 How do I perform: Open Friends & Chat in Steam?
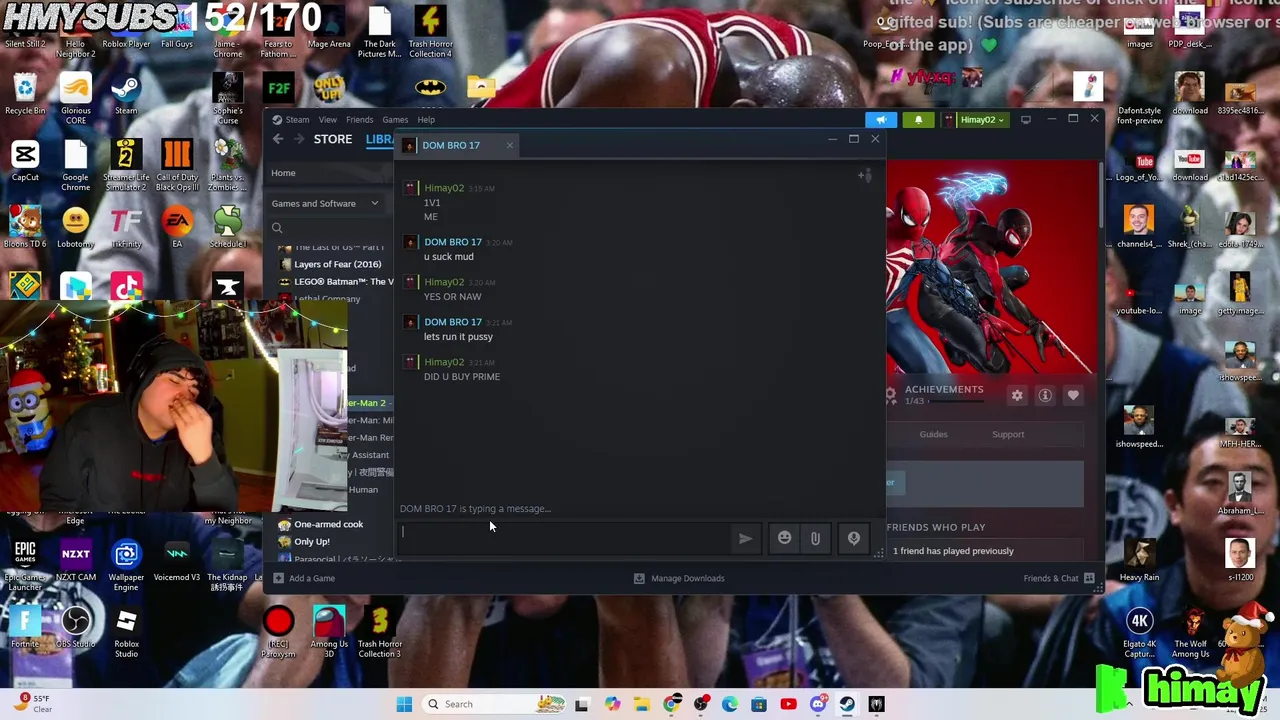coord(1058,578)
